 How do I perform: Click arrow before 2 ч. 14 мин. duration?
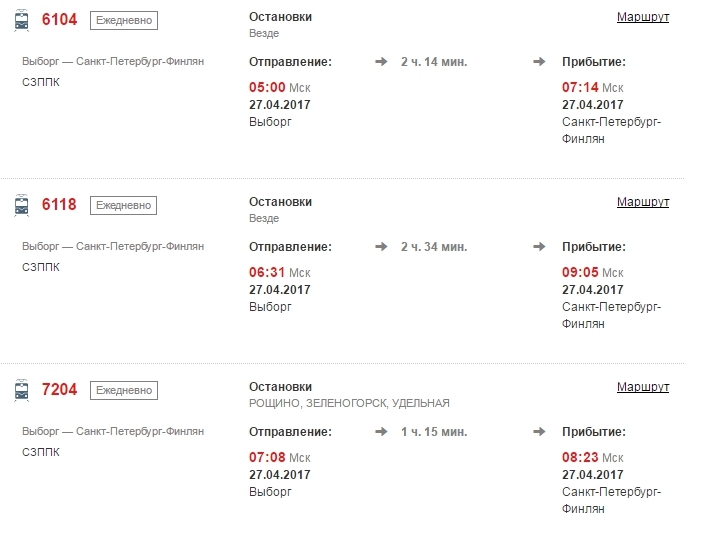(381, 61)
